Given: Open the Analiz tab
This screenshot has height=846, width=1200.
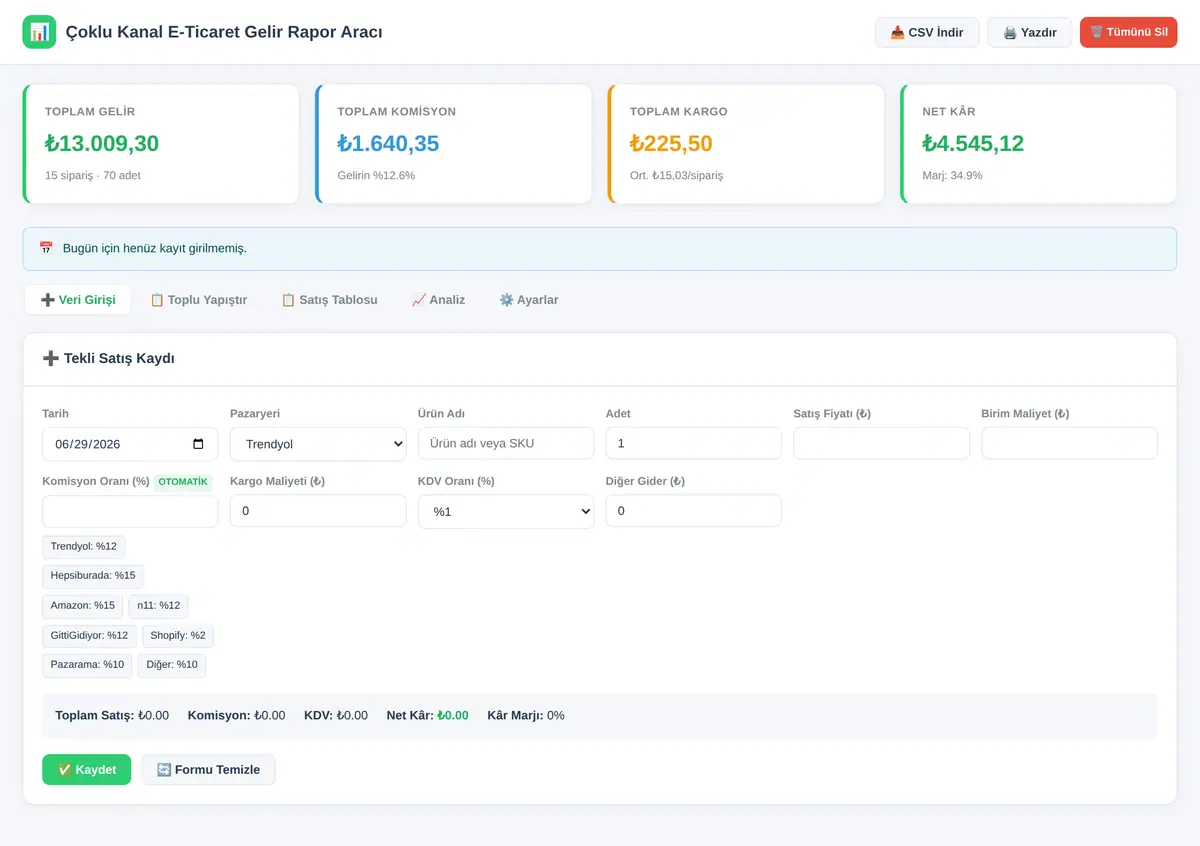Looking at the screenshot, I should click(438, 300).
